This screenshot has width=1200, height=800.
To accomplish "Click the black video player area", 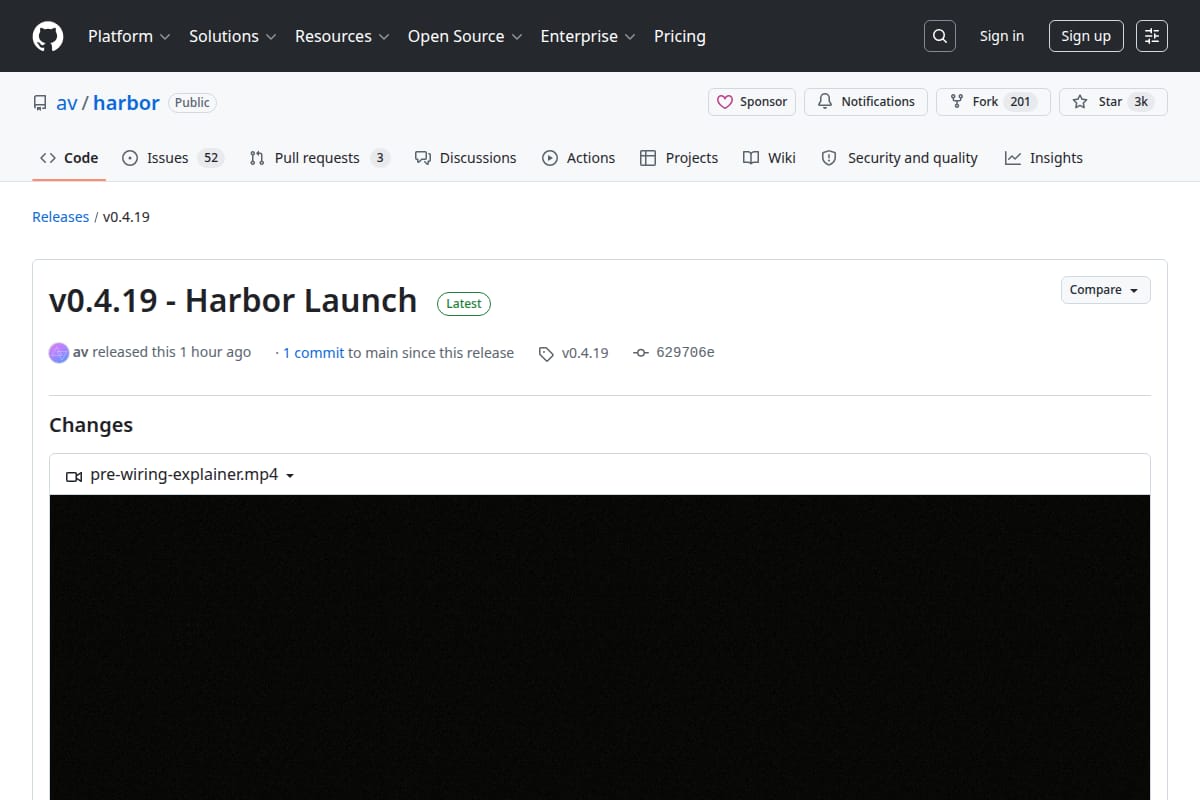I will [600, 647].
